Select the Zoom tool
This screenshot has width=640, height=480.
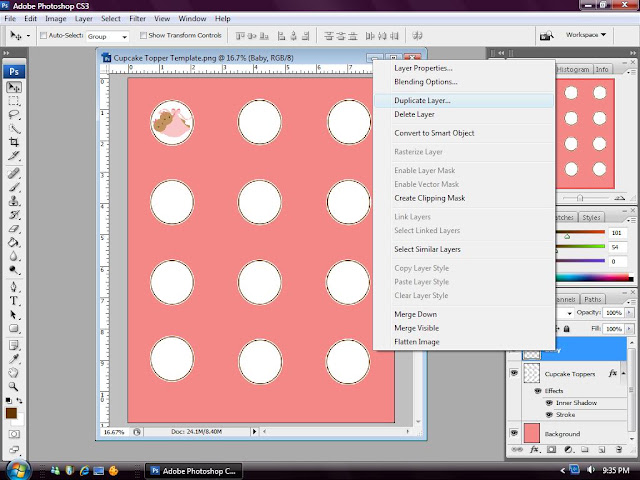(14, 387)
